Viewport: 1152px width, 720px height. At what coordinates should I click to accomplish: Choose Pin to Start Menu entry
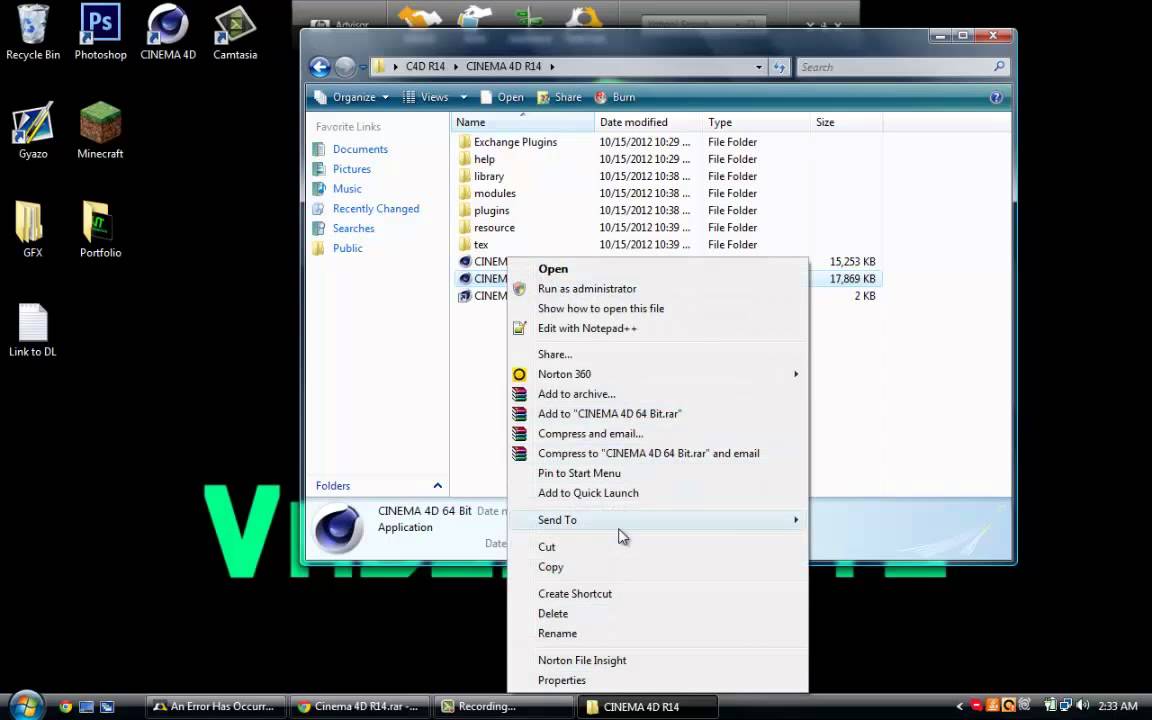(658, 473)
